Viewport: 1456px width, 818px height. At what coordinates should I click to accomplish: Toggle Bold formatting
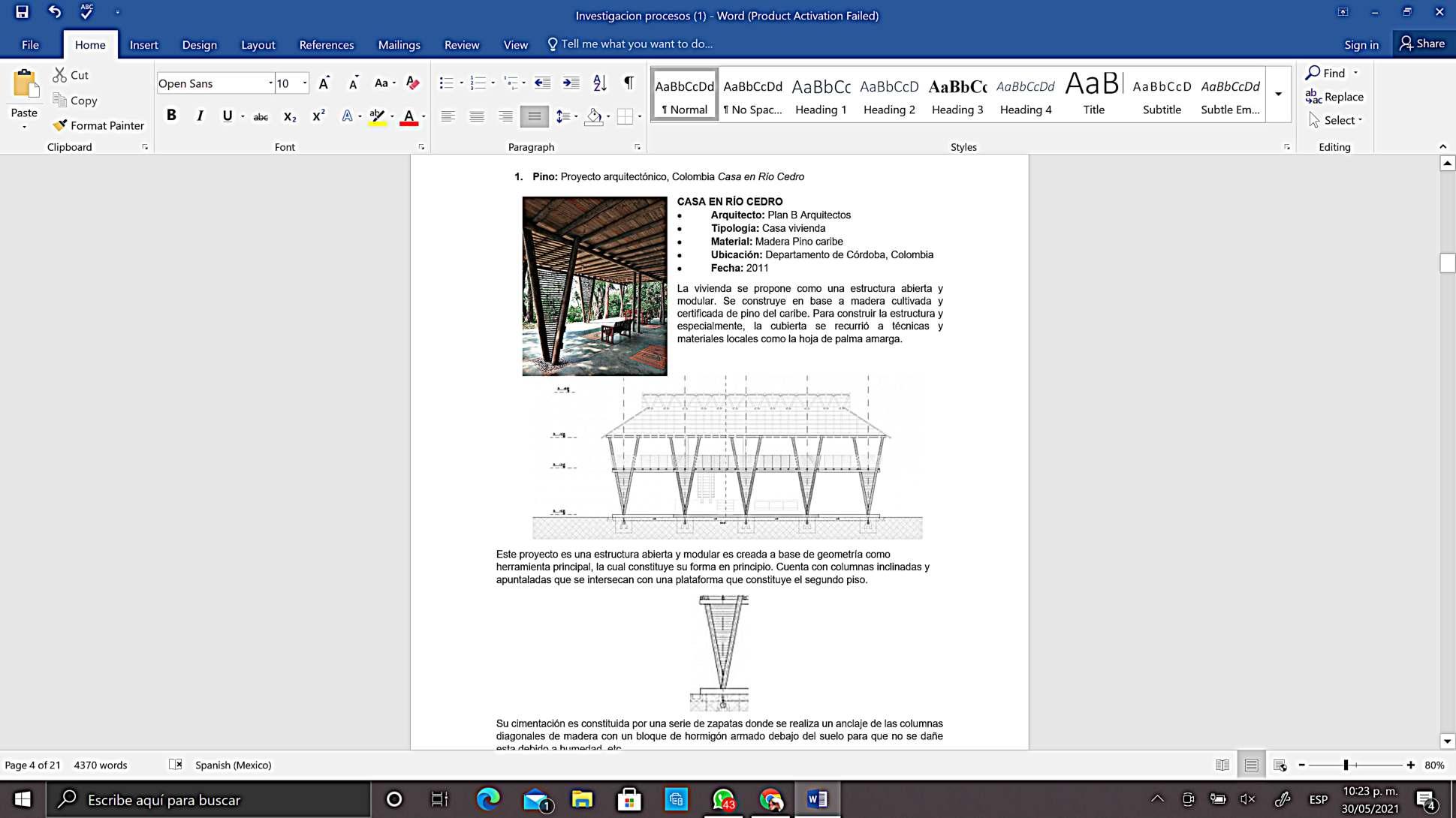171,116
